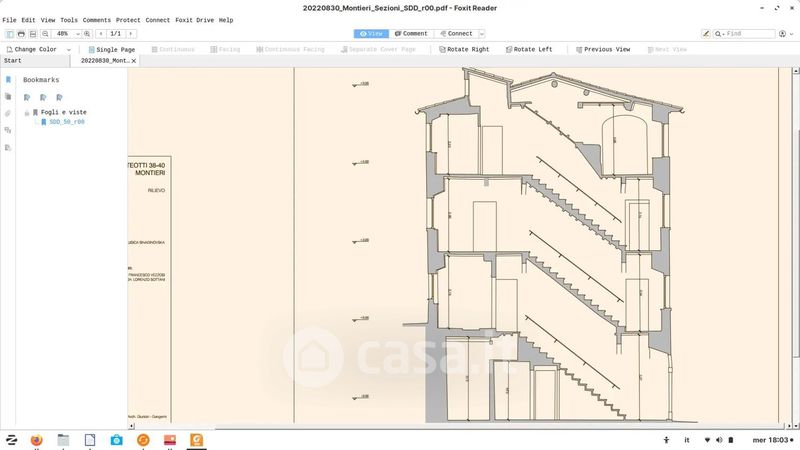This screenshot has width=800, height=450.
Task: Click the highlight pen icon beside Find
Action: coord(707,34)
